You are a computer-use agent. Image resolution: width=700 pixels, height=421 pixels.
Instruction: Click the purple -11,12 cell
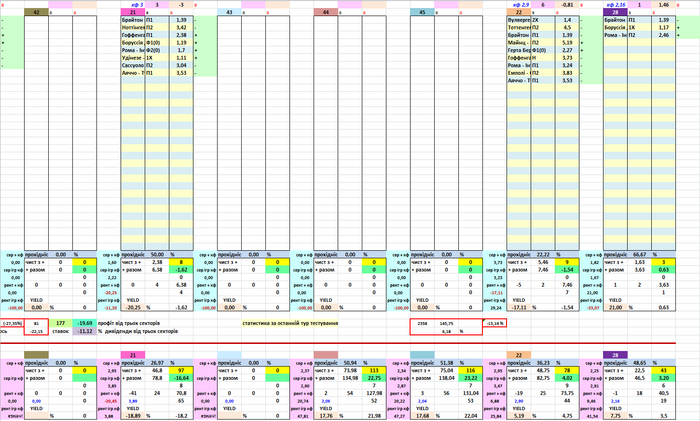pos(84,331)
